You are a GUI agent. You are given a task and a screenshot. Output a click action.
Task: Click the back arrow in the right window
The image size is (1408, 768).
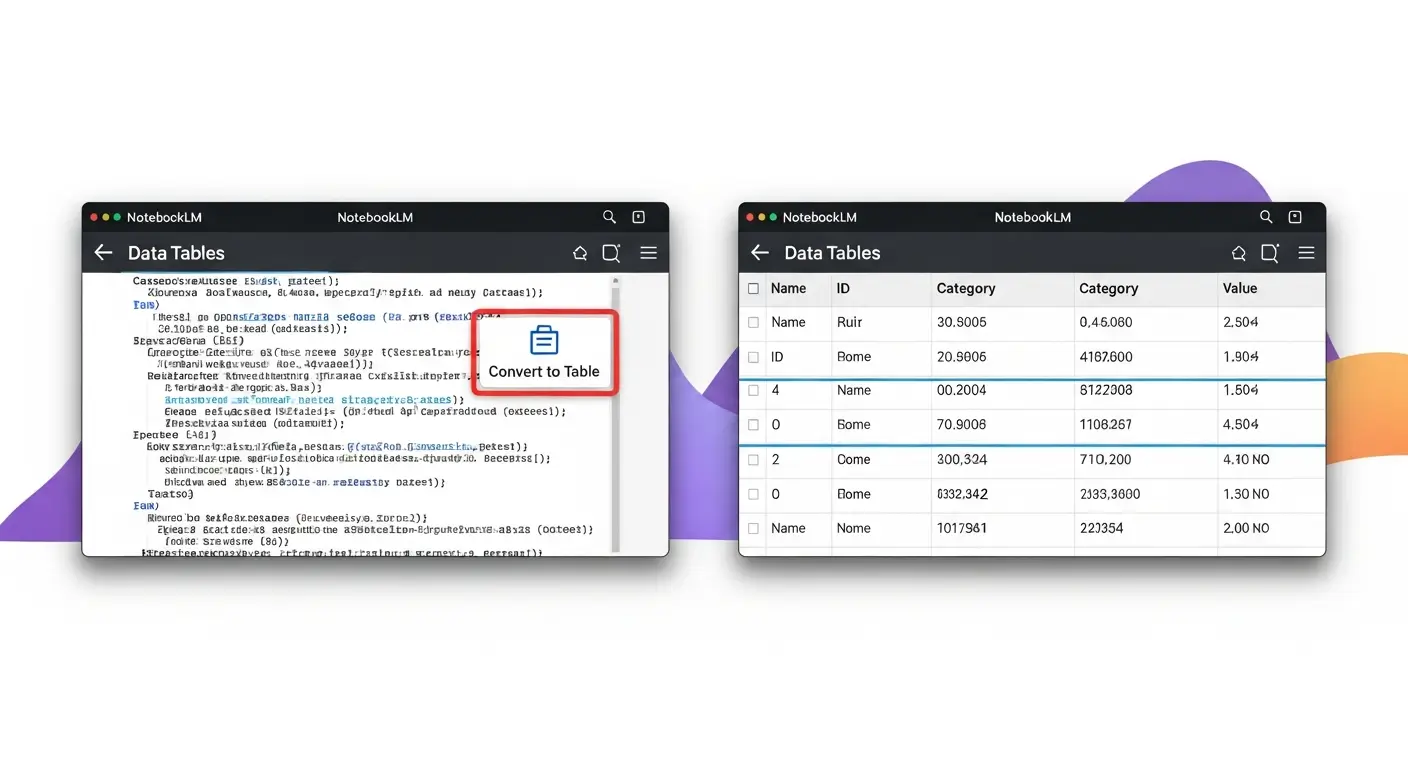(x=760, y=253)
